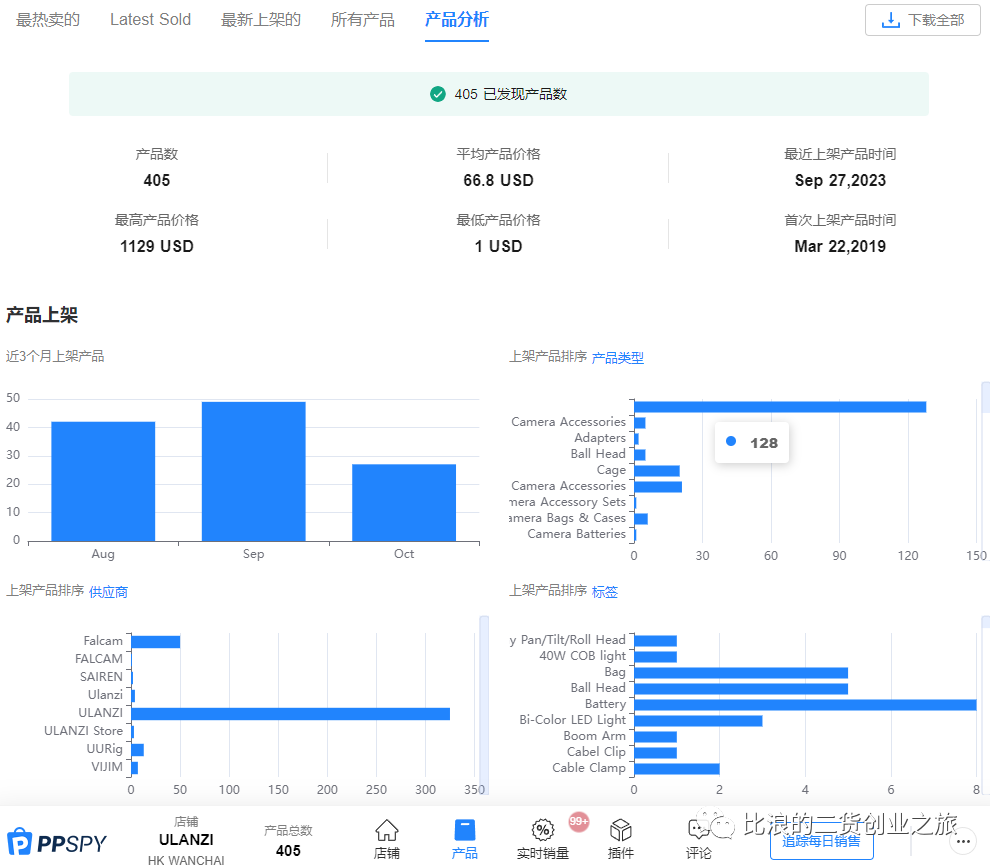This screenshot has width=990, height=868.
Task: Open the 产品类型 link
Action: tap(617, 358)
